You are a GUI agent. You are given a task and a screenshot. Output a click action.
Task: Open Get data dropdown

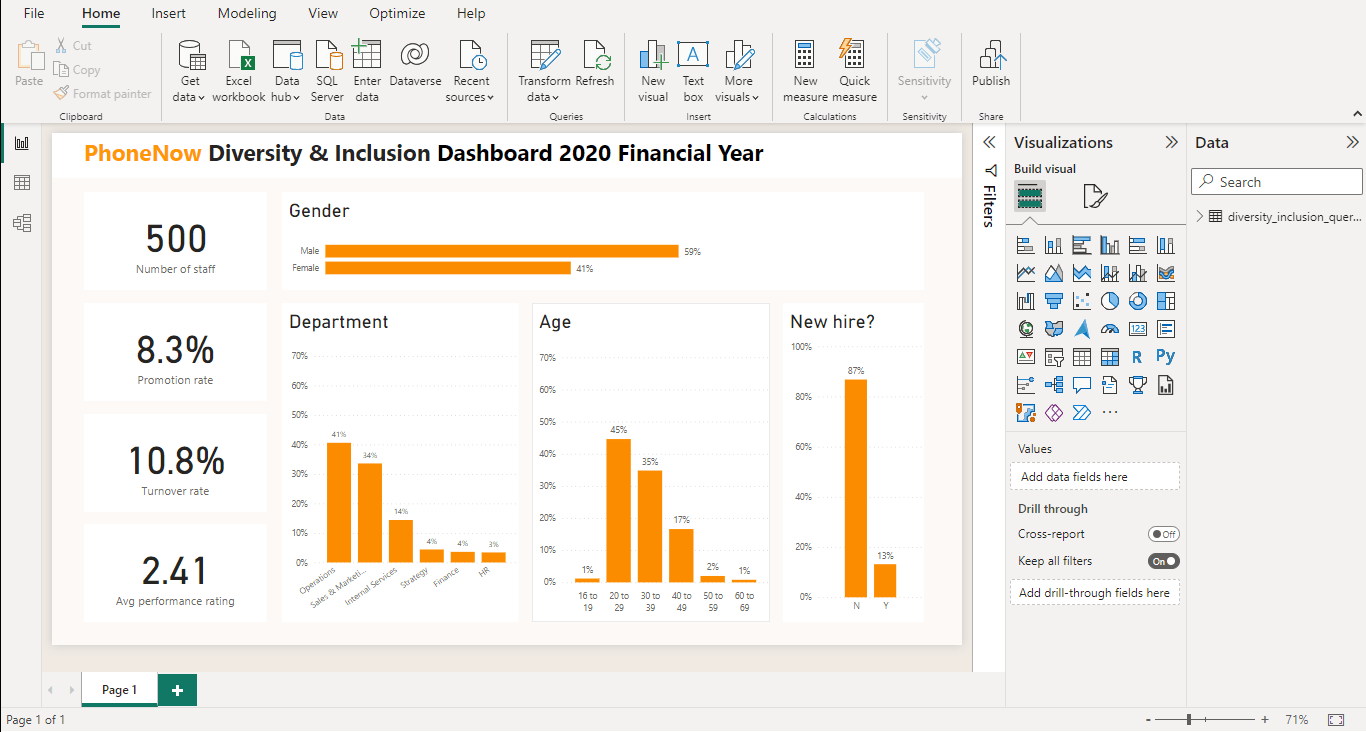(189, 71)
